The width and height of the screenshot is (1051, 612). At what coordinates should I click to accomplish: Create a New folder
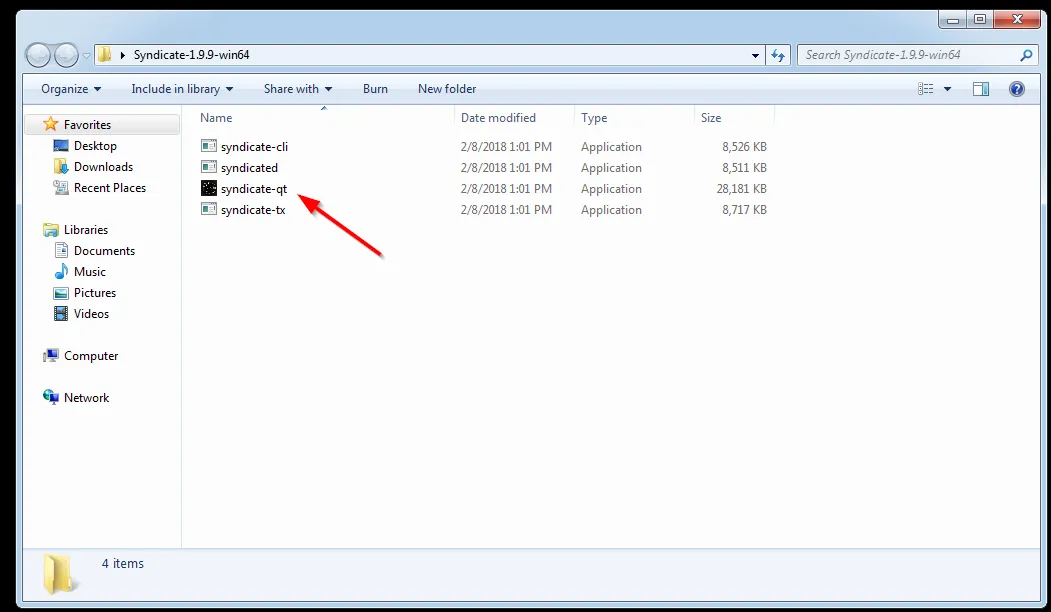point(447,88)
